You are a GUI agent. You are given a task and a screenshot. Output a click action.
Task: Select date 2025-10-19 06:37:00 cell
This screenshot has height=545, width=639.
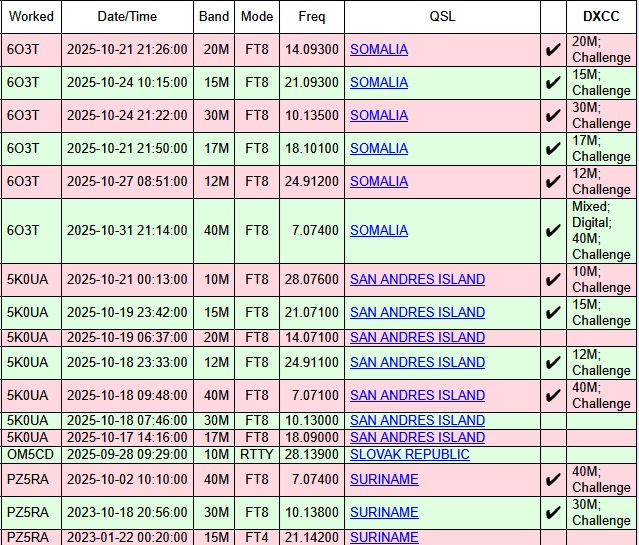(x=127, y=338)
